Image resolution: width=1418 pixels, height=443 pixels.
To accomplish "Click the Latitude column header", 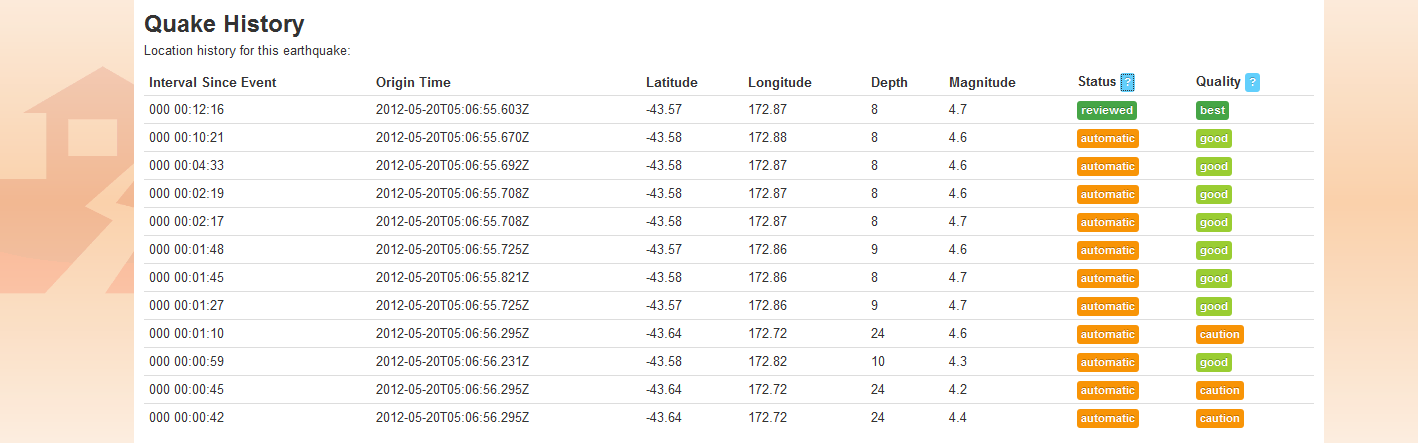I will click(671, 83).
